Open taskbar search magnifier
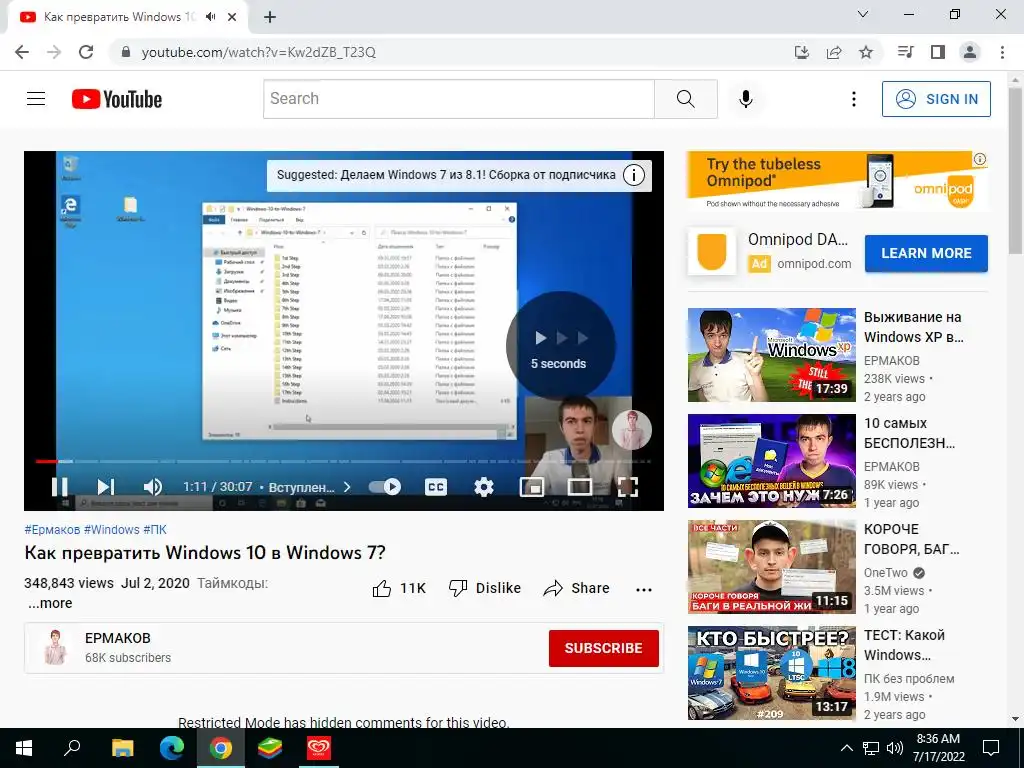 72,748
